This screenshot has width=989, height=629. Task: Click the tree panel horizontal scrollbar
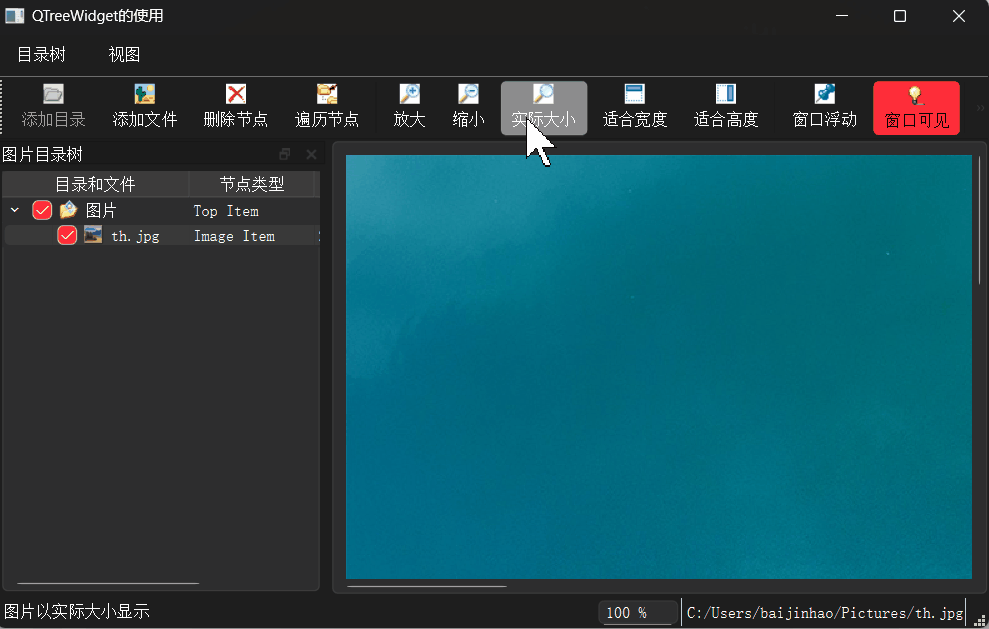108,584
